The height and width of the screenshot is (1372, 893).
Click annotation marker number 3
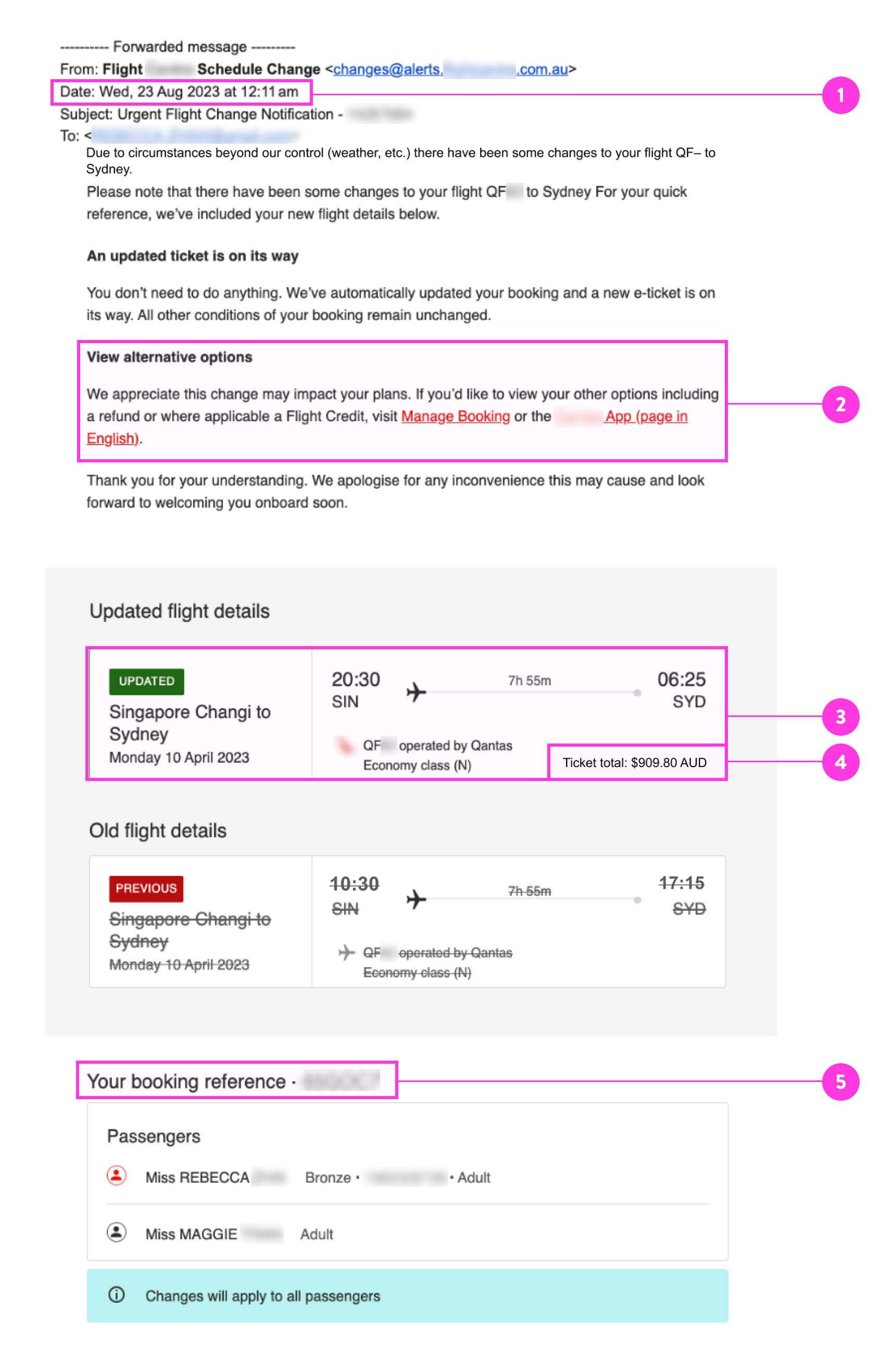click(839, 716)
